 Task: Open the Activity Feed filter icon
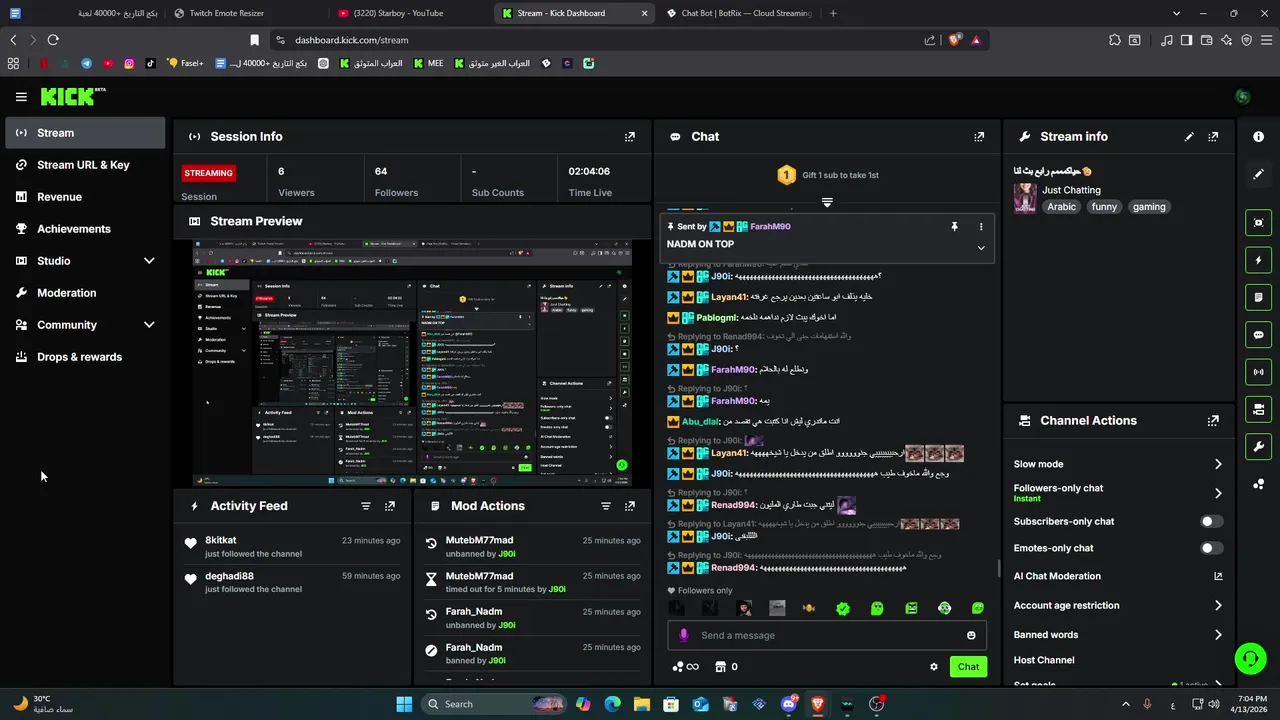[x=366, y=506]
